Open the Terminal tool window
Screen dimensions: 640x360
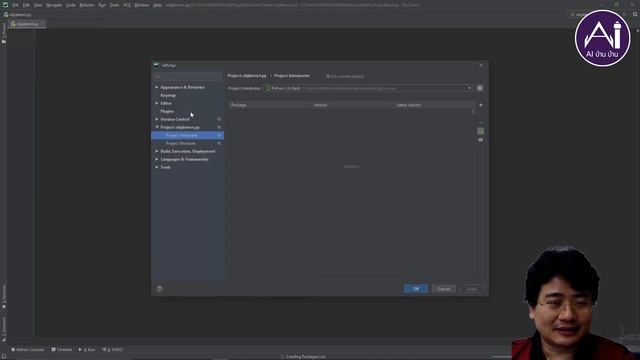point(62,350)
